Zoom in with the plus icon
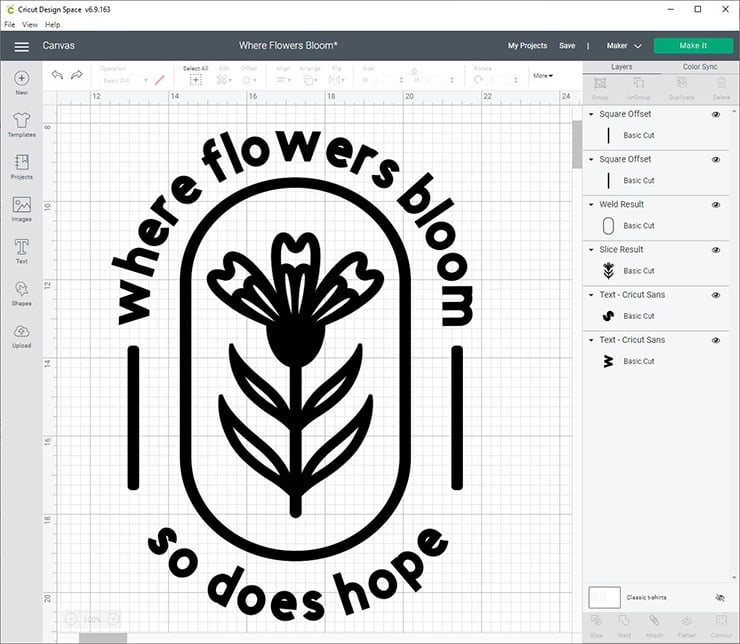Image resolution: width=740 pixels, height=644 pixels. [x=113, y=619]
